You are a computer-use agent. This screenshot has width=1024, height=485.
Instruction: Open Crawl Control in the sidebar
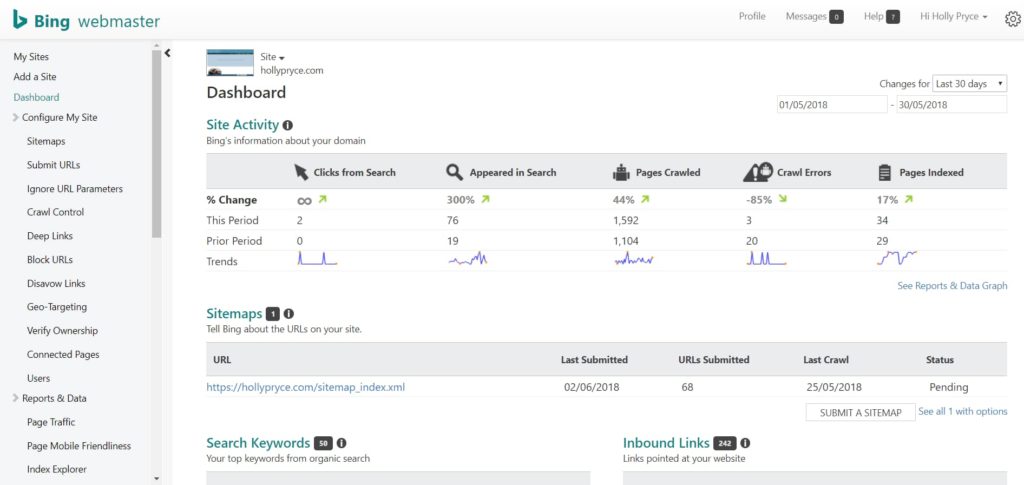point(56,212)
